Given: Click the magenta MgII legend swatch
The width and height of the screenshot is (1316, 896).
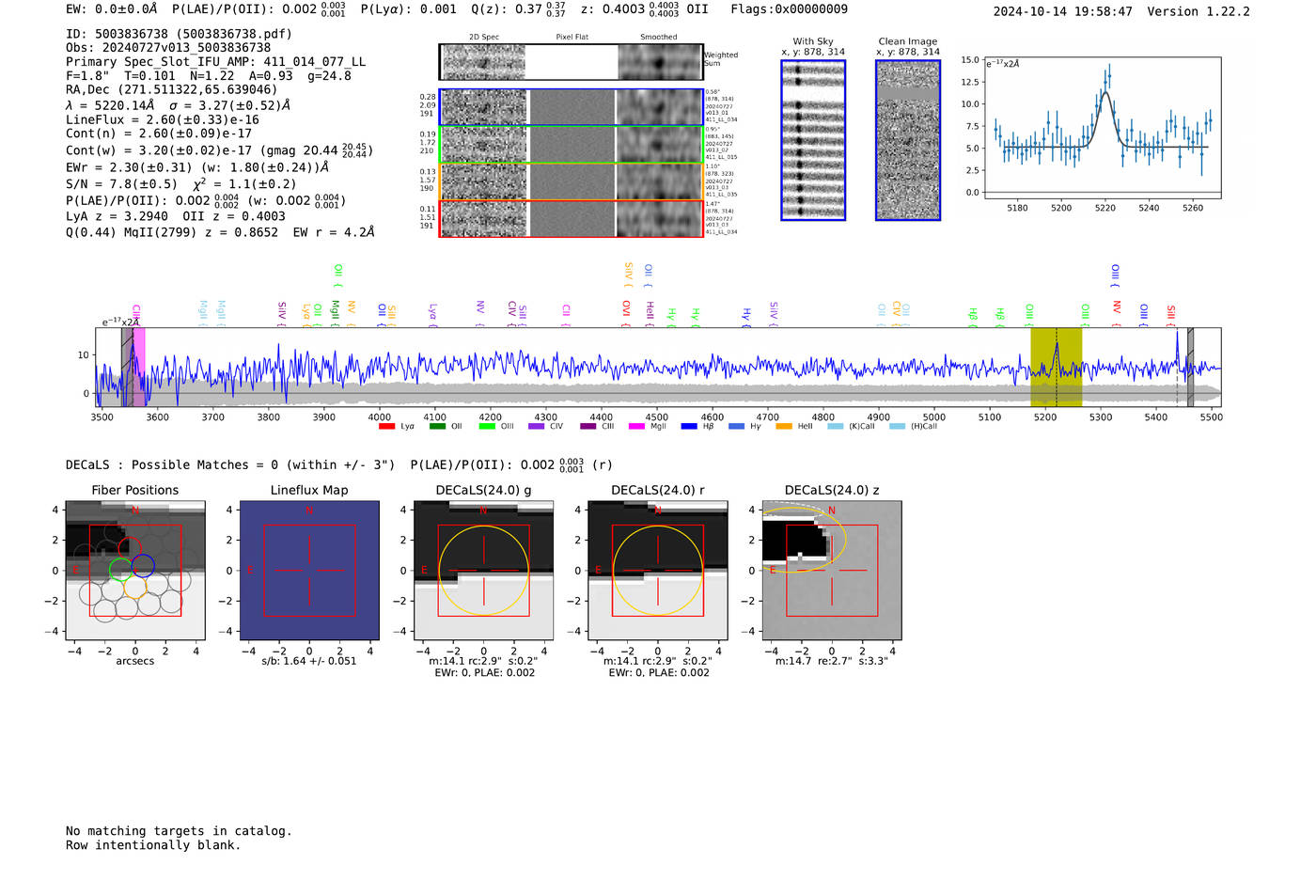Looking at the screenshot, I should 636,427.
